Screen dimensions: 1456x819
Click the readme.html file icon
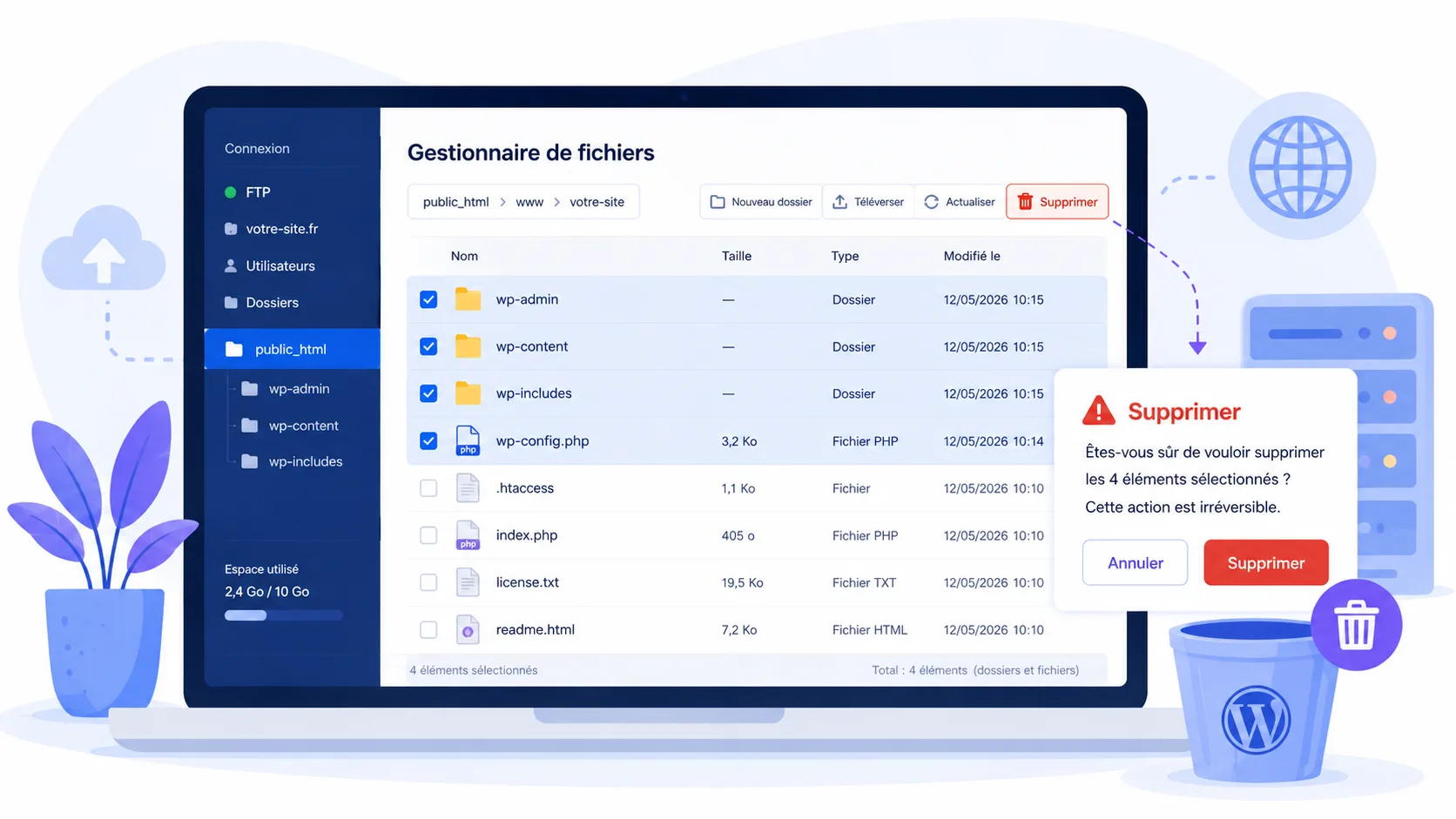point(468,629)
